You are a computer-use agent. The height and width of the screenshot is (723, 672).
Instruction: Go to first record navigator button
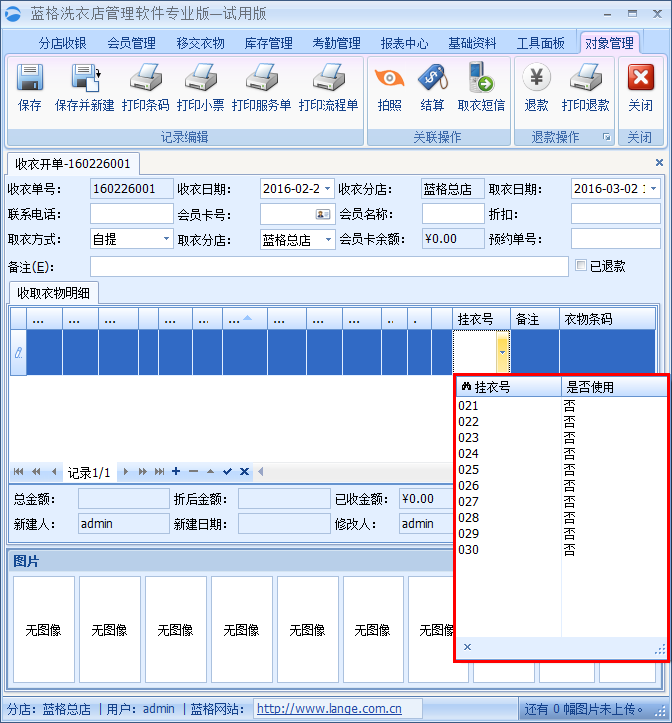18,471
